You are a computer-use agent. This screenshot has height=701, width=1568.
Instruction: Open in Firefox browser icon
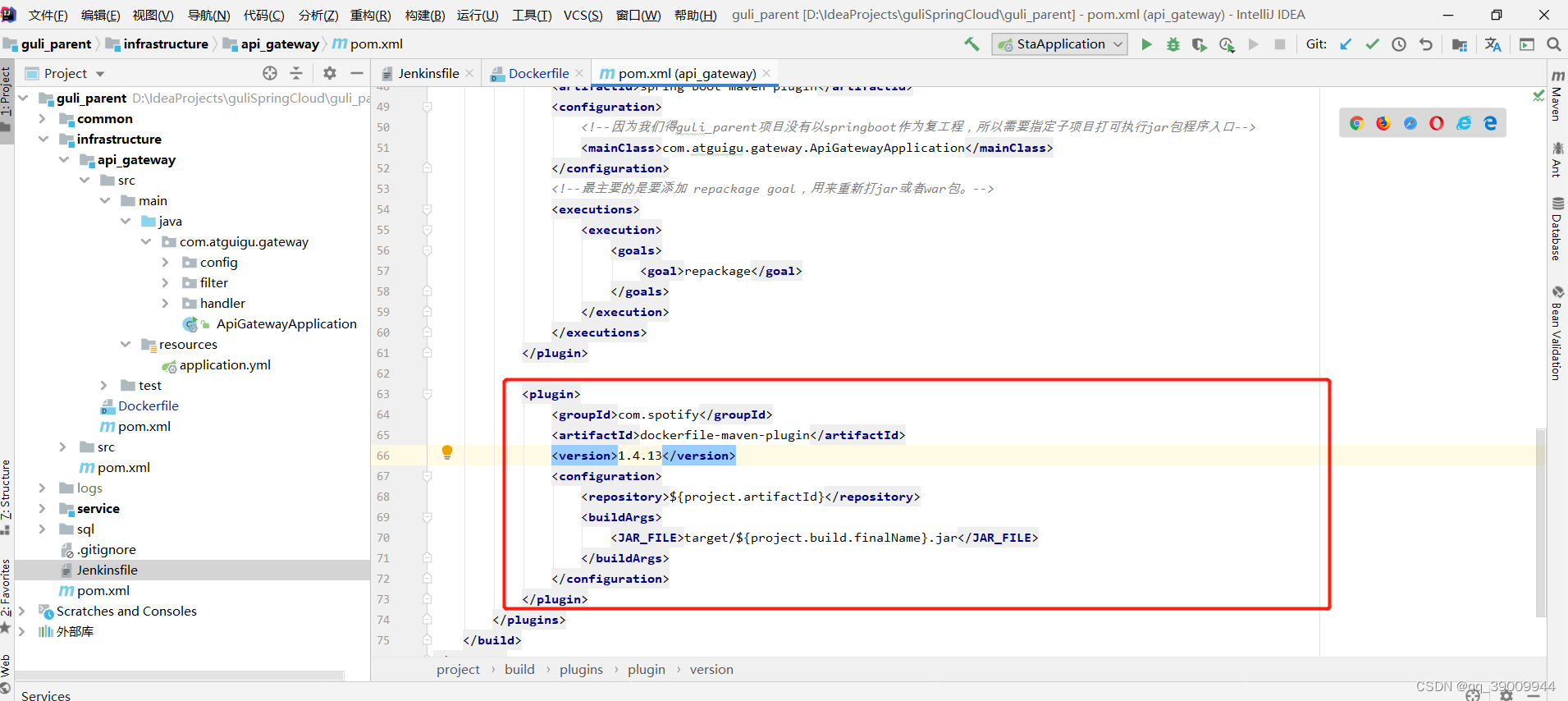tap(1383, 123)
